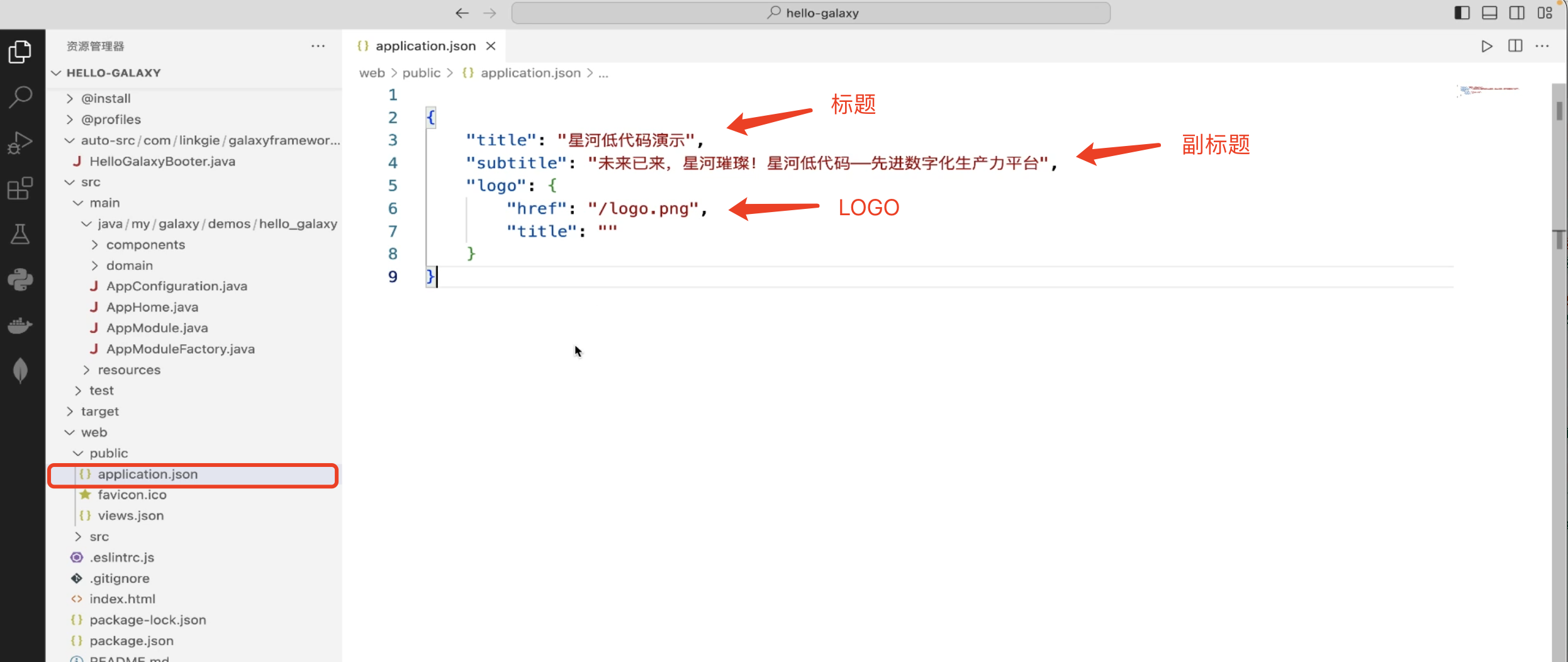The width and height of the screenshot is (1568, 662).
Task: Close the application.json tab
Action: (x=491, y=46)
